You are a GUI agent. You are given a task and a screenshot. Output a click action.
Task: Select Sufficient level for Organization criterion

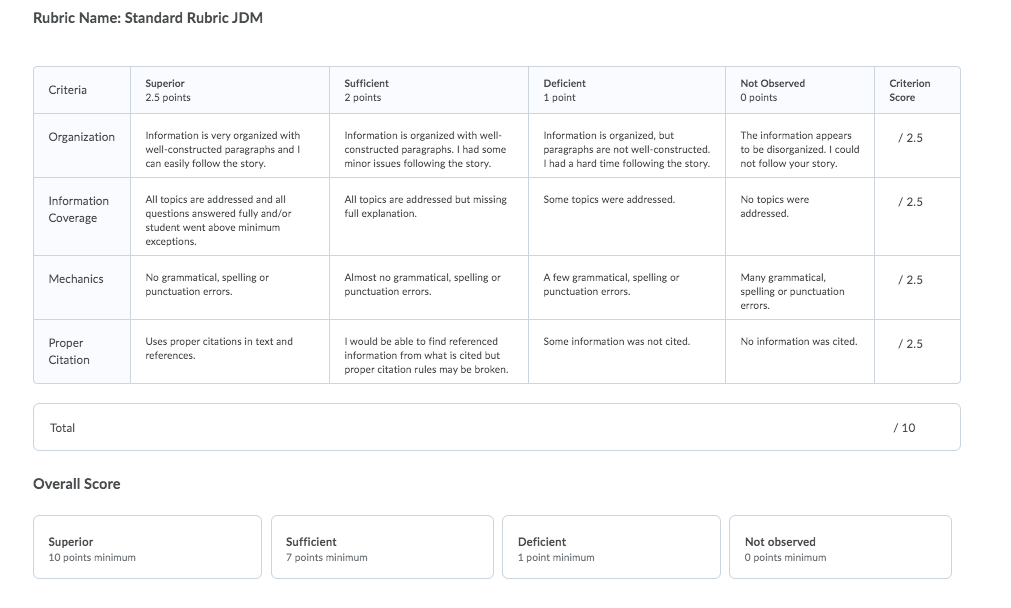coord(429,146)
